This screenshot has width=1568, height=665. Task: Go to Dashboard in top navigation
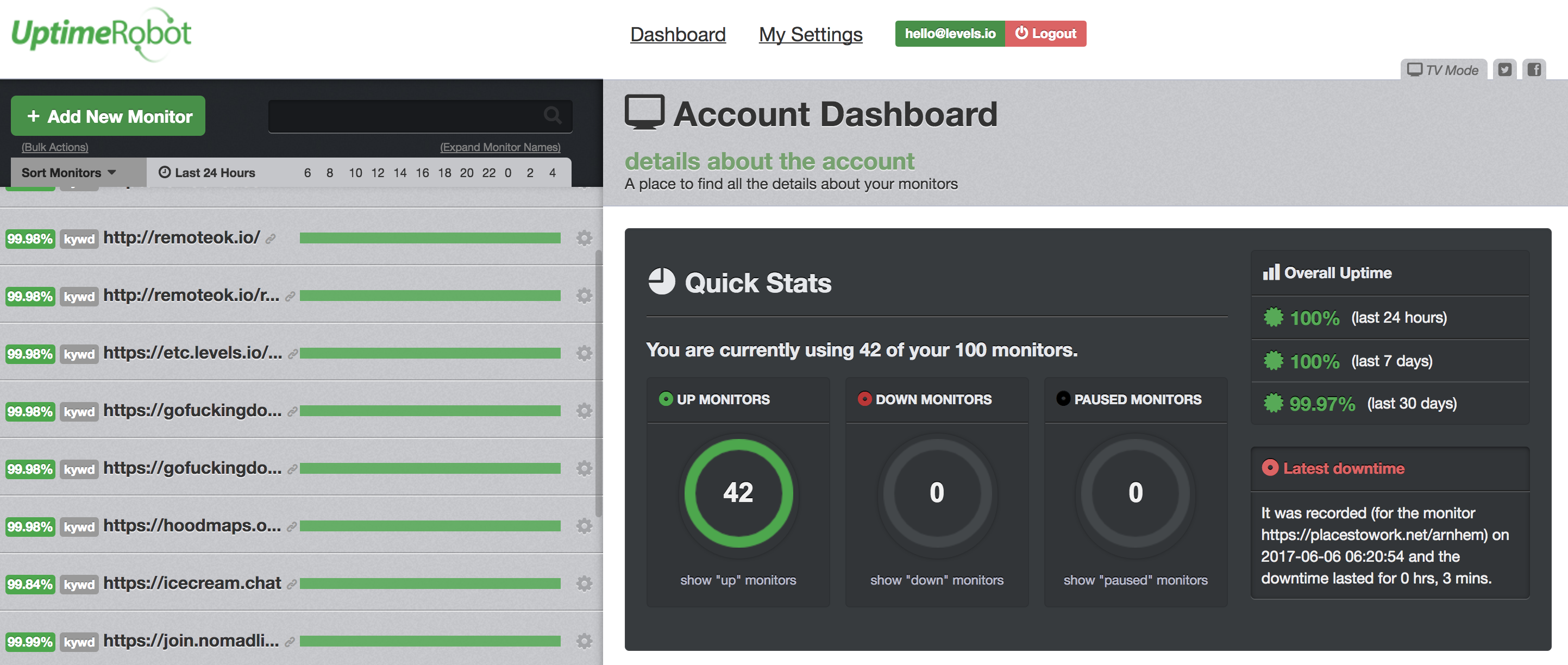(678, 35)
